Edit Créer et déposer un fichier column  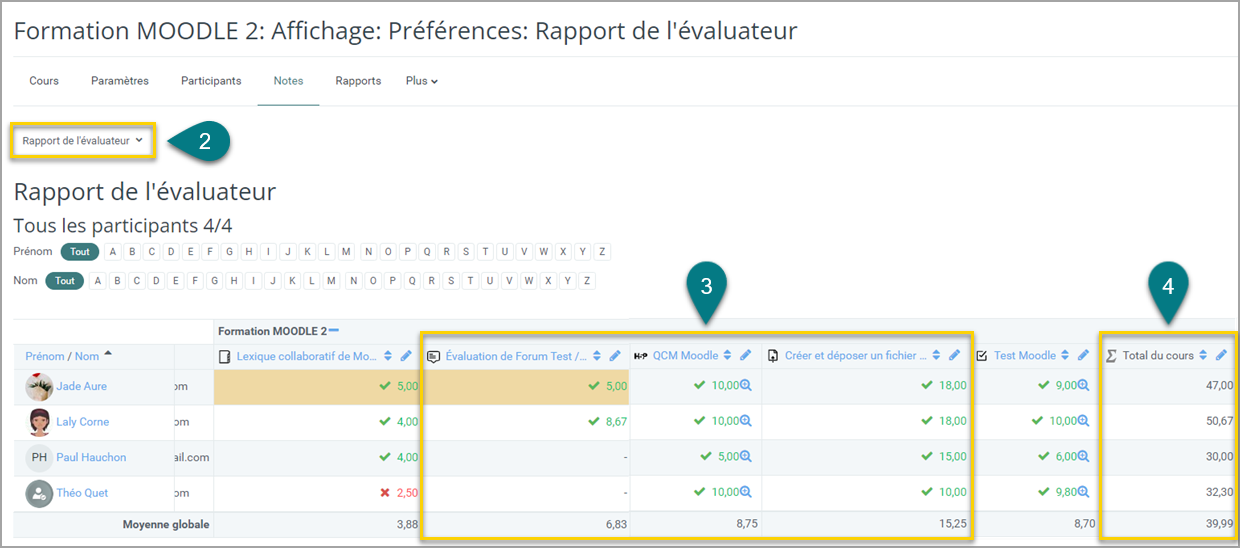pos(954,356)
